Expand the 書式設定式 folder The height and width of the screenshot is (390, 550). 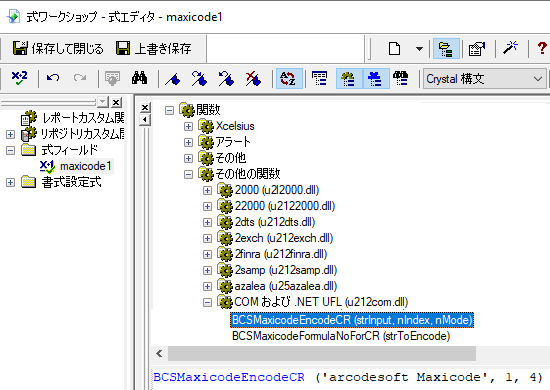pyautogui.click(x=10, y=182)
